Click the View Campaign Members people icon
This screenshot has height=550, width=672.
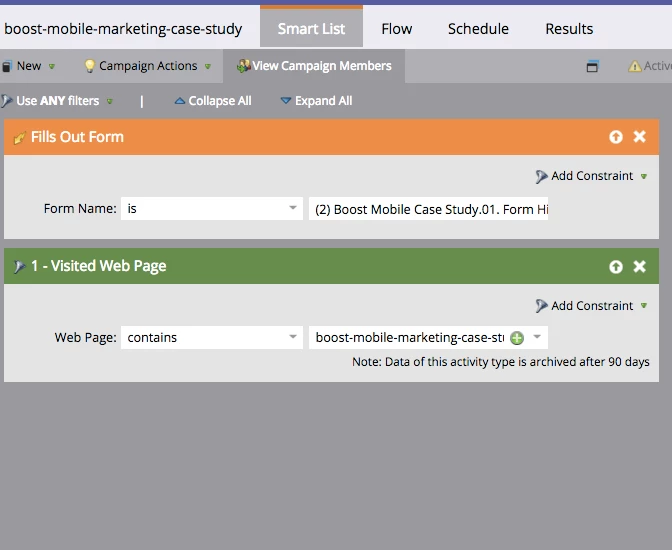click(x=243, y=66)
